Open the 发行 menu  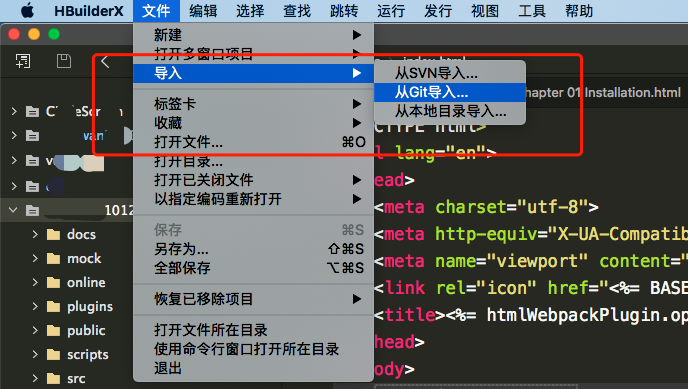click(x=438, y=11)
